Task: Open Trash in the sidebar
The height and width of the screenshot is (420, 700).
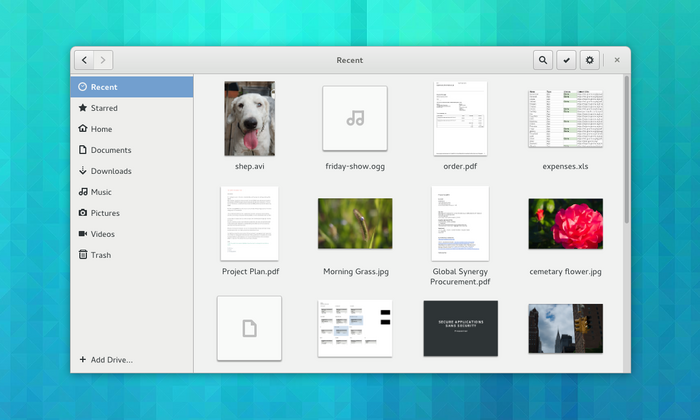Action: [101, 255]
